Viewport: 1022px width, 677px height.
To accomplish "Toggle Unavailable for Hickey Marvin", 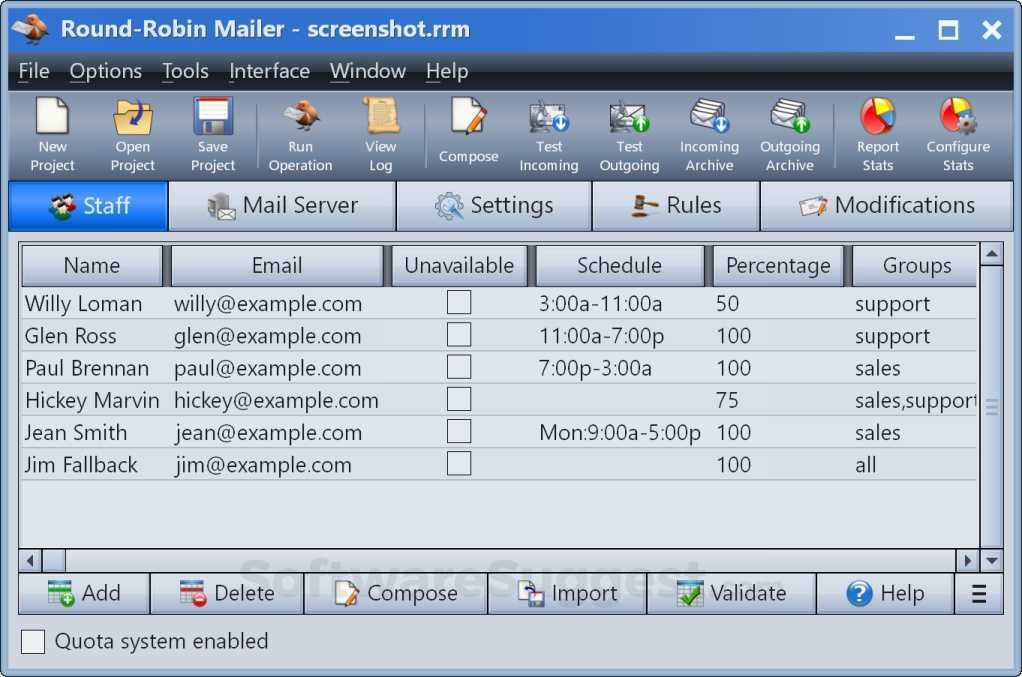I will coord(459,399).
